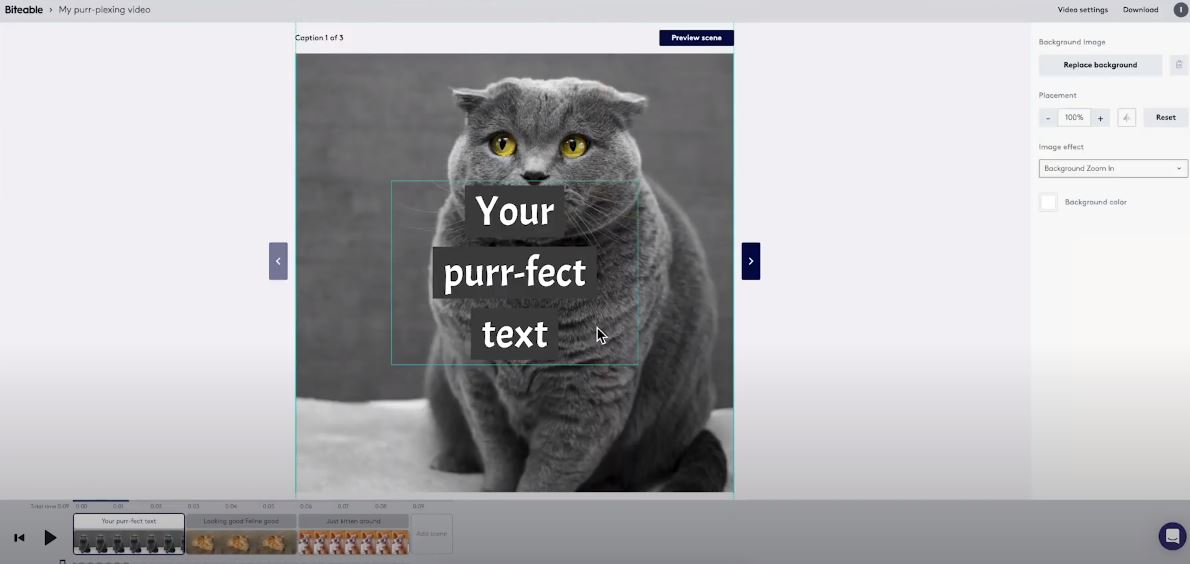Delete background image with trash icon

coord(1179,65)
